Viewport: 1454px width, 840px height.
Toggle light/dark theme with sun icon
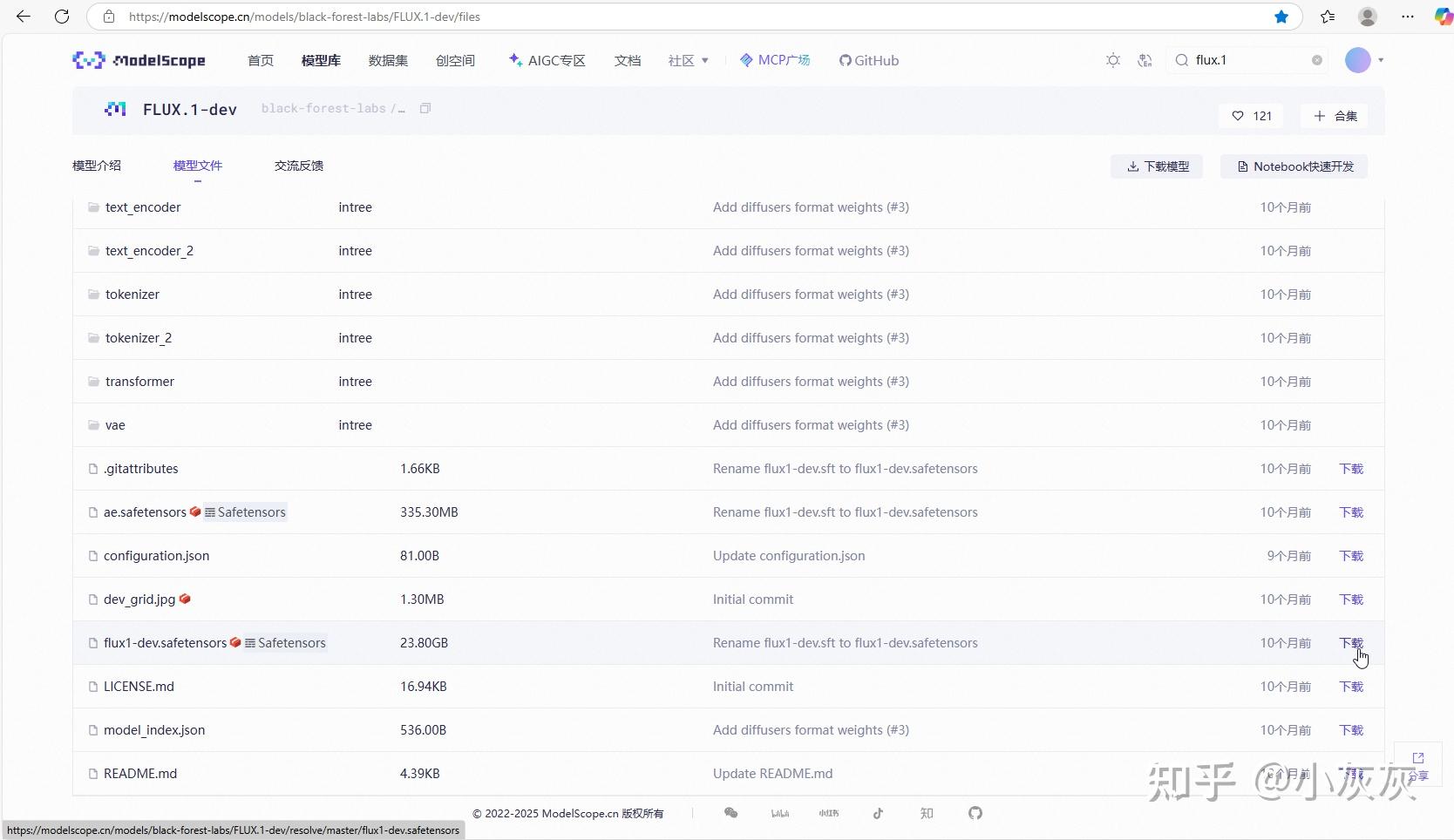tap(1113, 60)
